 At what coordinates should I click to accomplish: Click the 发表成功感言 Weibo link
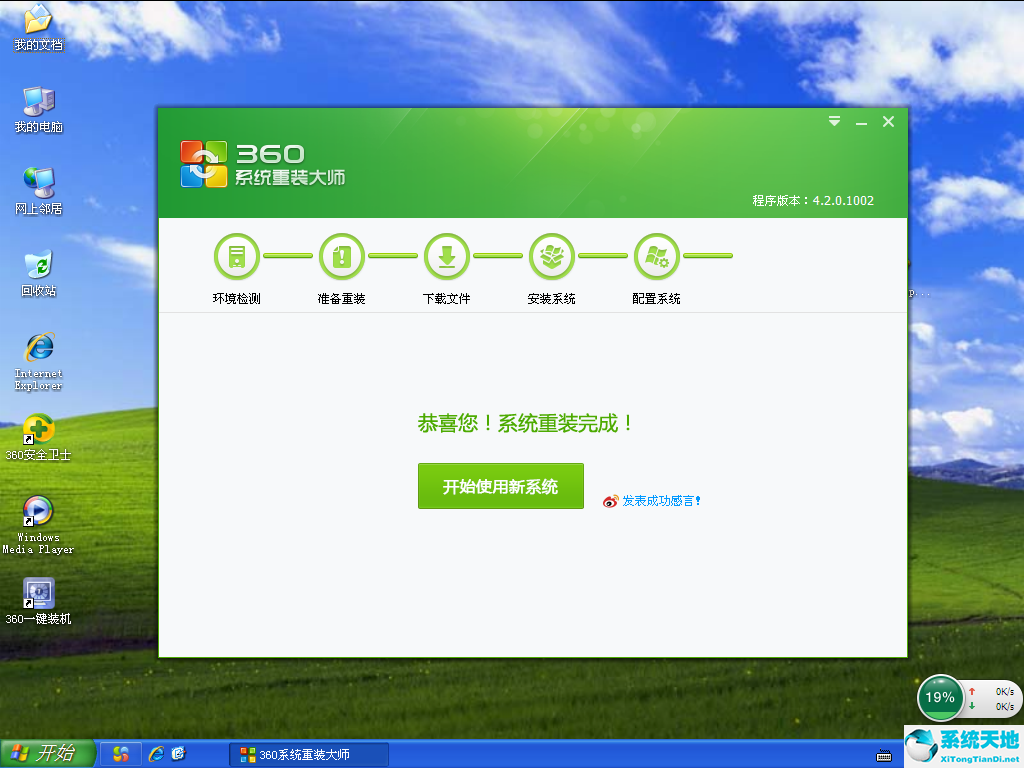(x=660, y=501)
